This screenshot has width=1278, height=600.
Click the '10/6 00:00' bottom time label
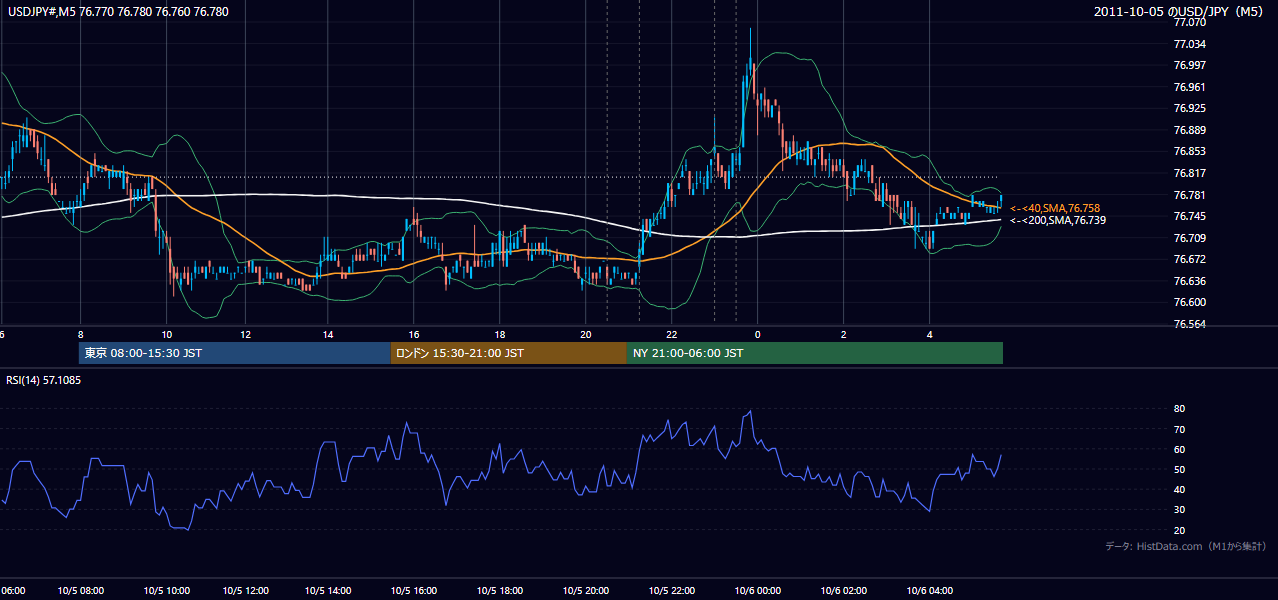point(757,591)
